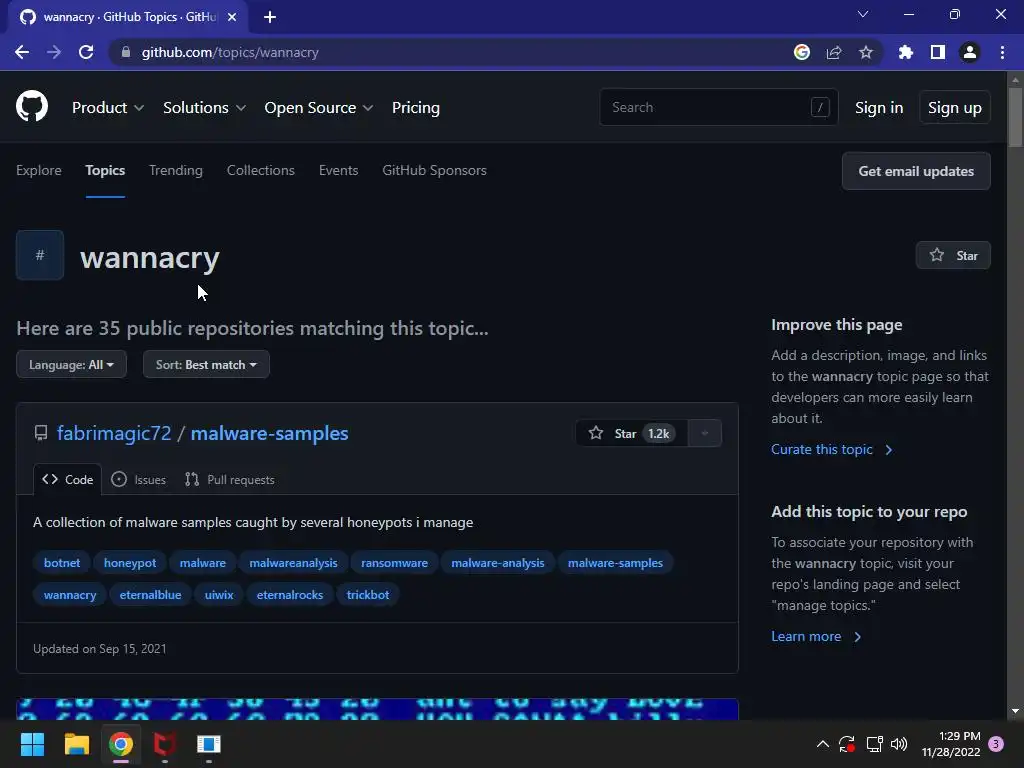Bookmark this page with star icon

866,52
